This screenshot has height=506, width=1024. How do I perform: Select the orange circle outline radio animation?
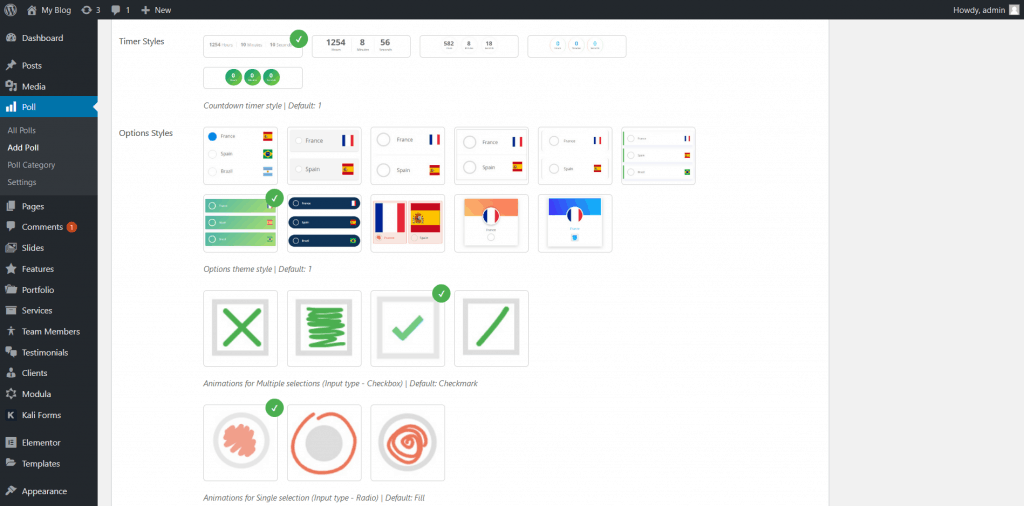(x=324, y=442)
